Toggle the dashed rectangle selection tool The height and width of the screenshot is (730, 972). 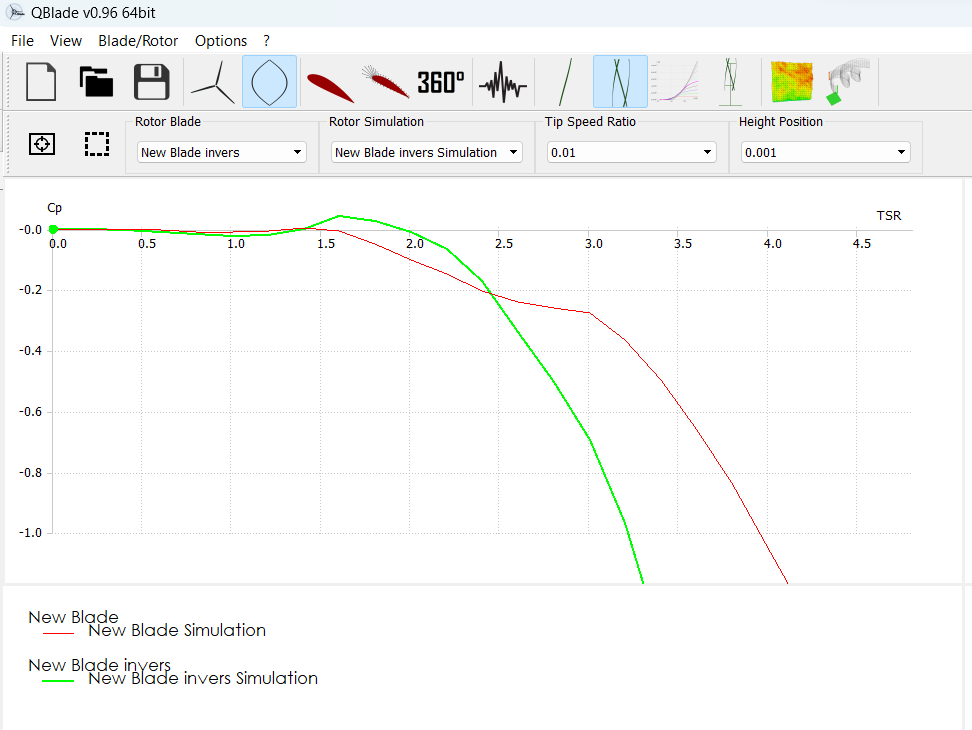click(96, 144)
